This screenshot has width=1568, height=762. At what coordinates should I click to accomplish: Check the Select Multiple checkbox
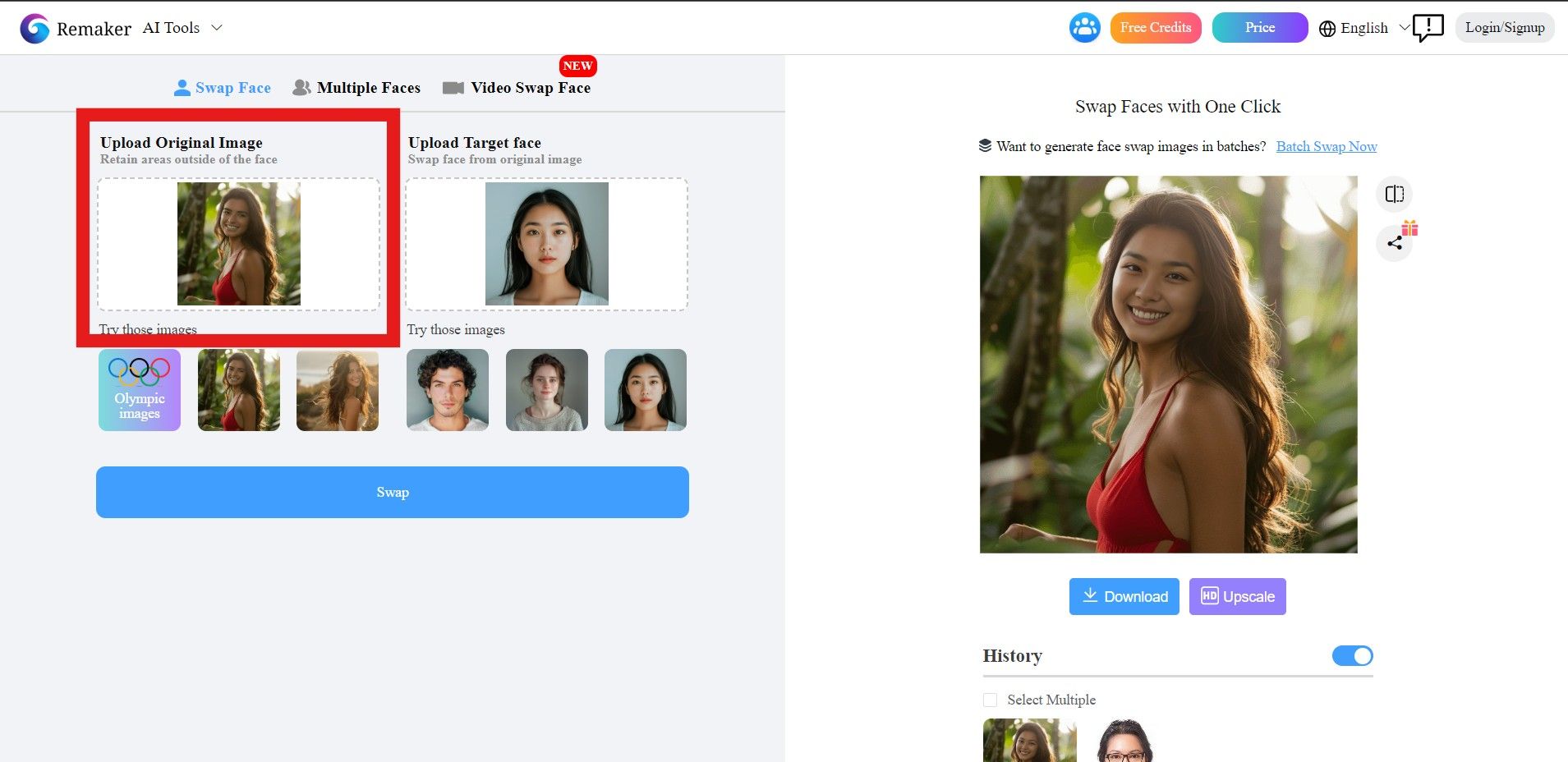991,700
